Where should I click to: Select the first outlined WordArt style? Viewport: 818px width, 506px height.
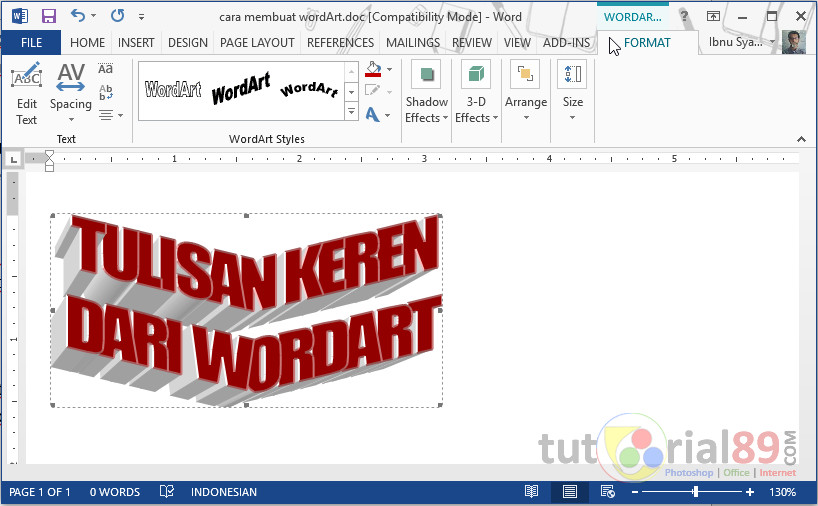click(173, 90)
